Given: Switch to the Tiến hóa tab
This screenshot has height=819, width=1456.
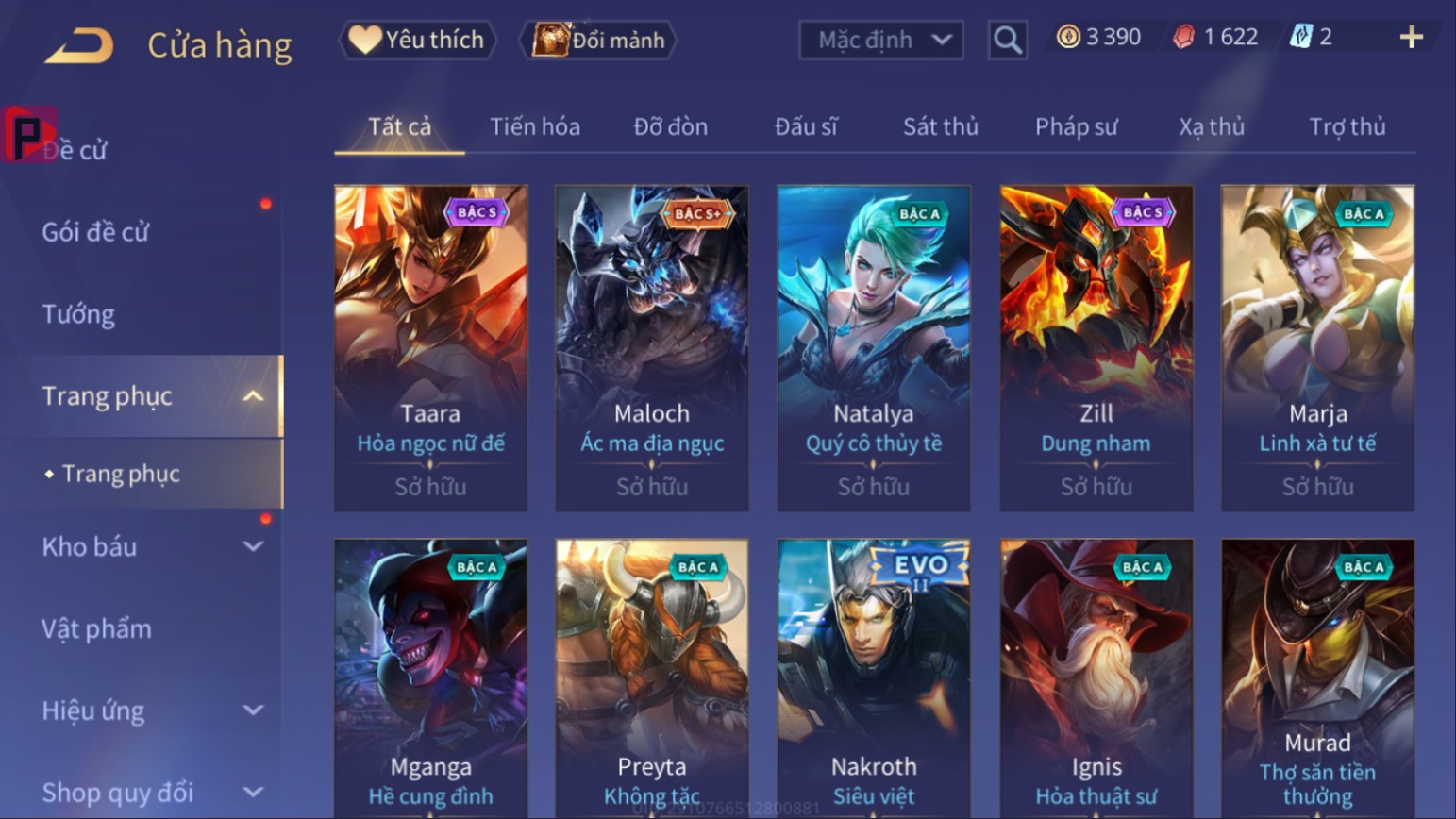Looking at the screenshot, I should (535, 126).
